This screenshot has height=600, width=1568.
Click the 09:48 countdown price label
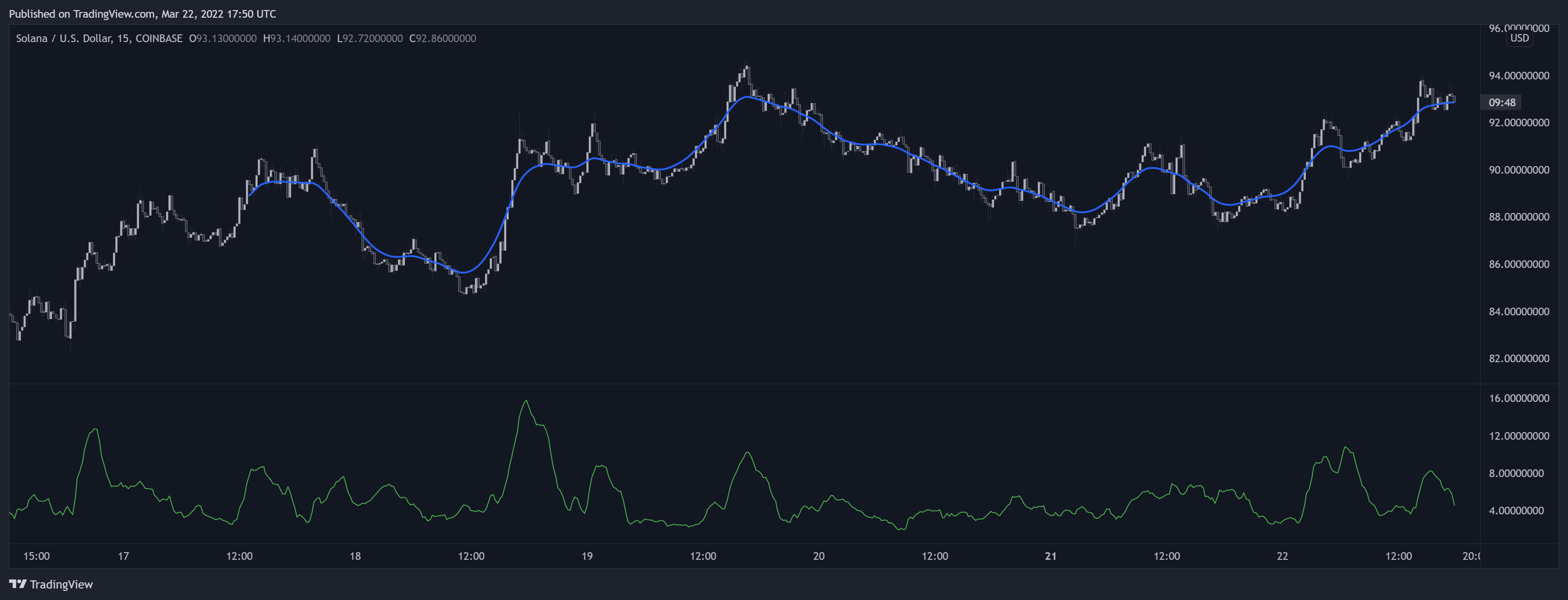click(x=1502, y=102)
